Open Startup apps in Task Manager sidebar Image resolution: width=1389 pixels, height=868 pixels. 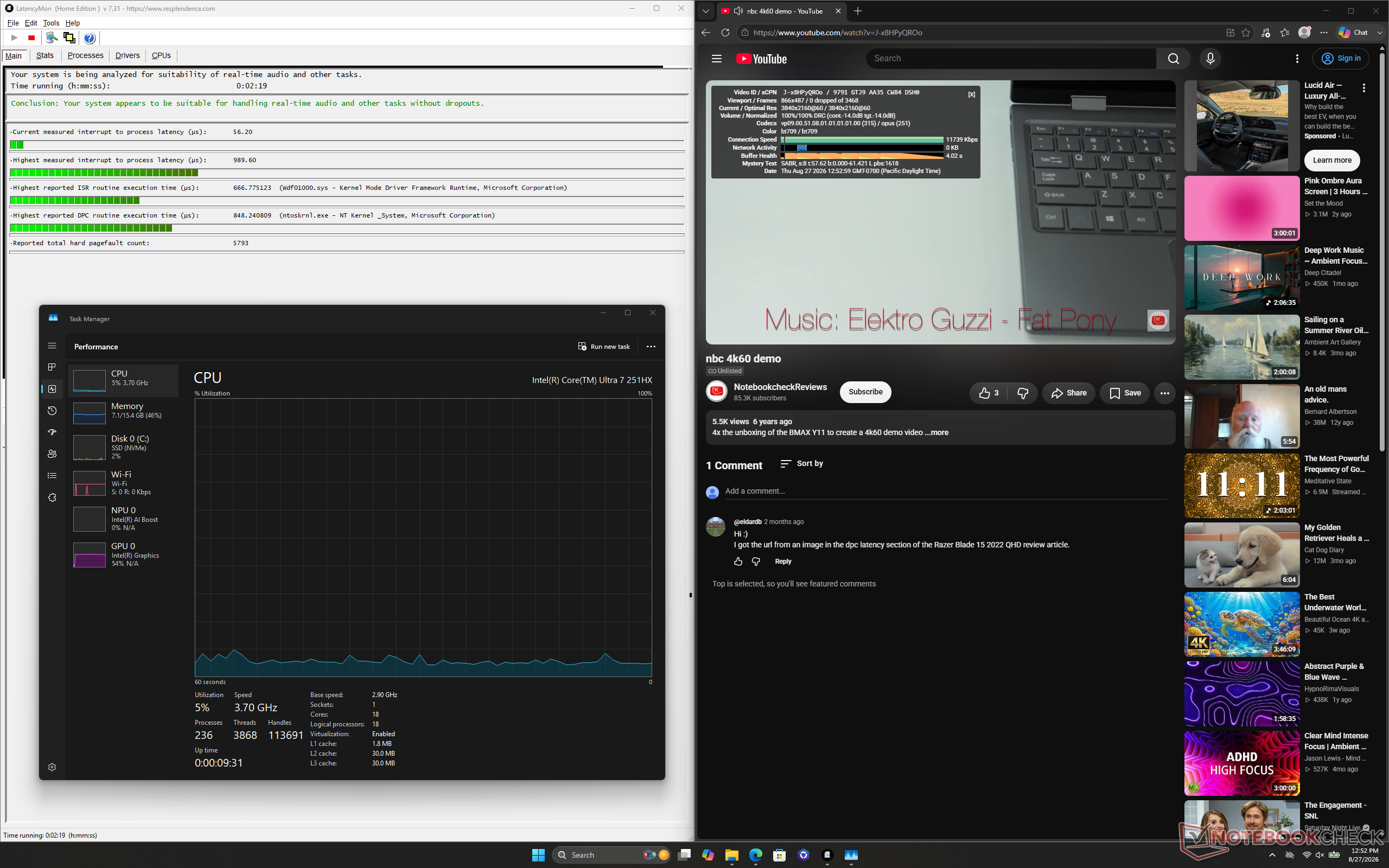pyautogui.click(x=52, y=432)
